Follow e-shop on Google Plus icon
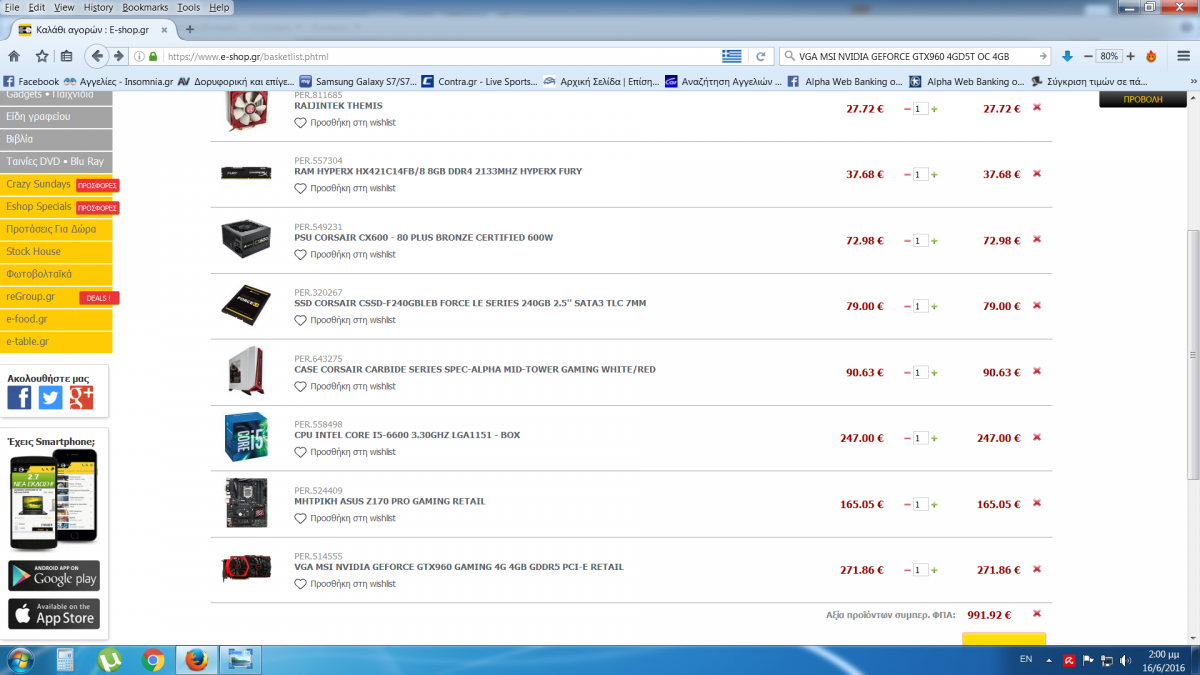Viewport: 1200px width, 675px height. coord(81,398)
